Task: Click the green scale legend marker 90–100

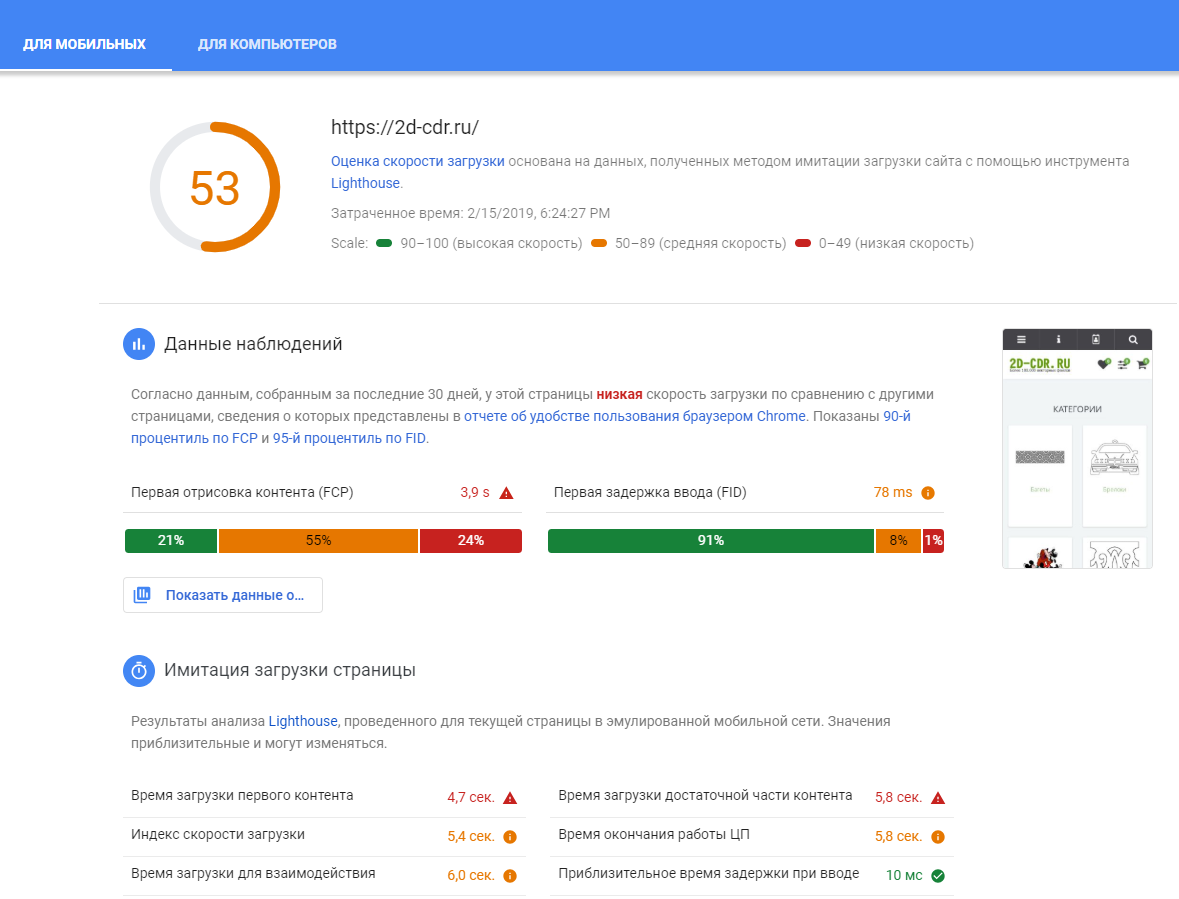Action: click(384, 243)
